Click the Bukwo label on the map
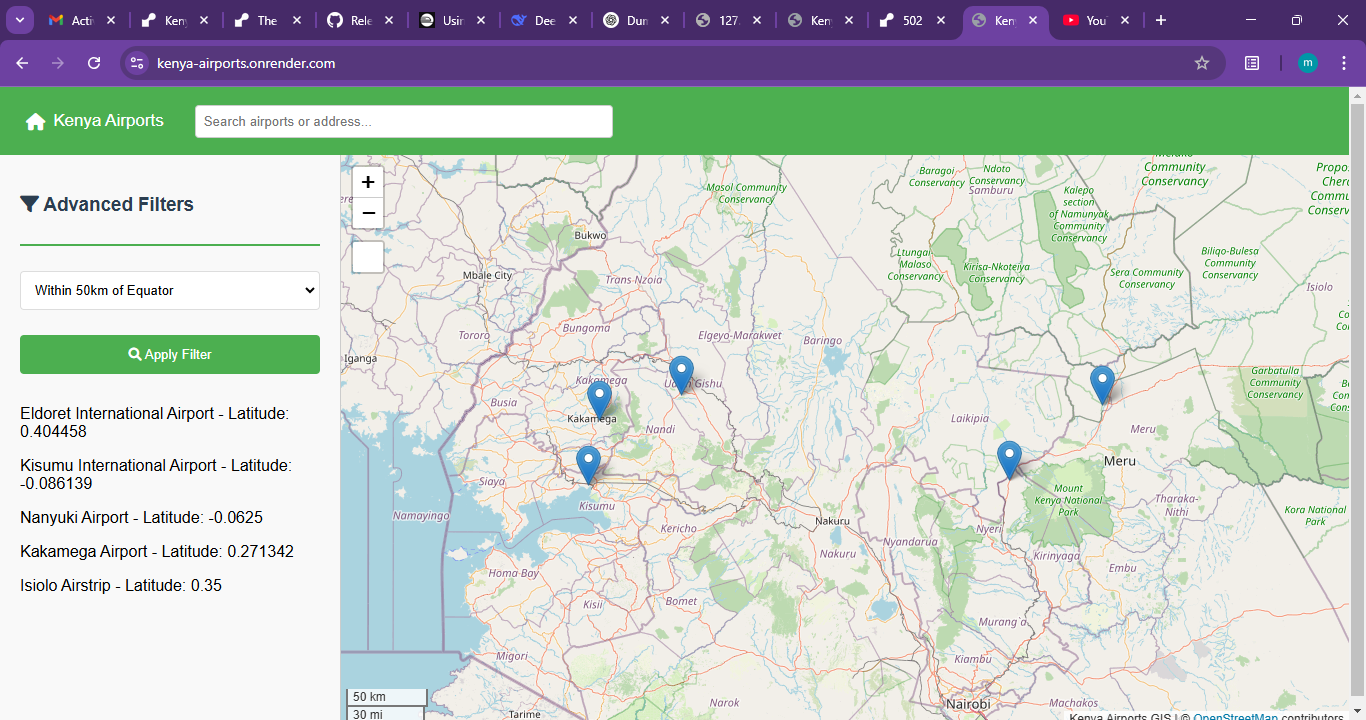 click(590, 236)
